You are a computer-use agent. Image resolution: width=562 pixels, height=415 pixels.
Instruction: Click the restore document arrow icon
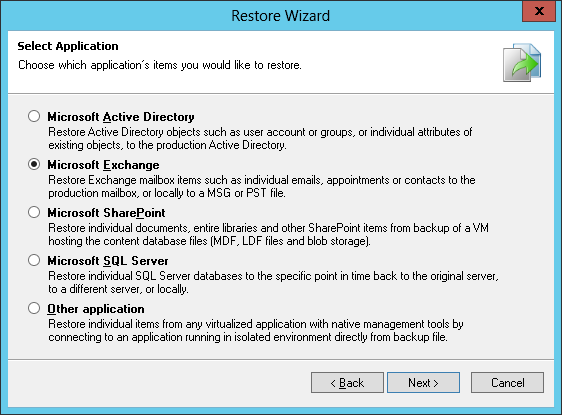click(522, 63)
